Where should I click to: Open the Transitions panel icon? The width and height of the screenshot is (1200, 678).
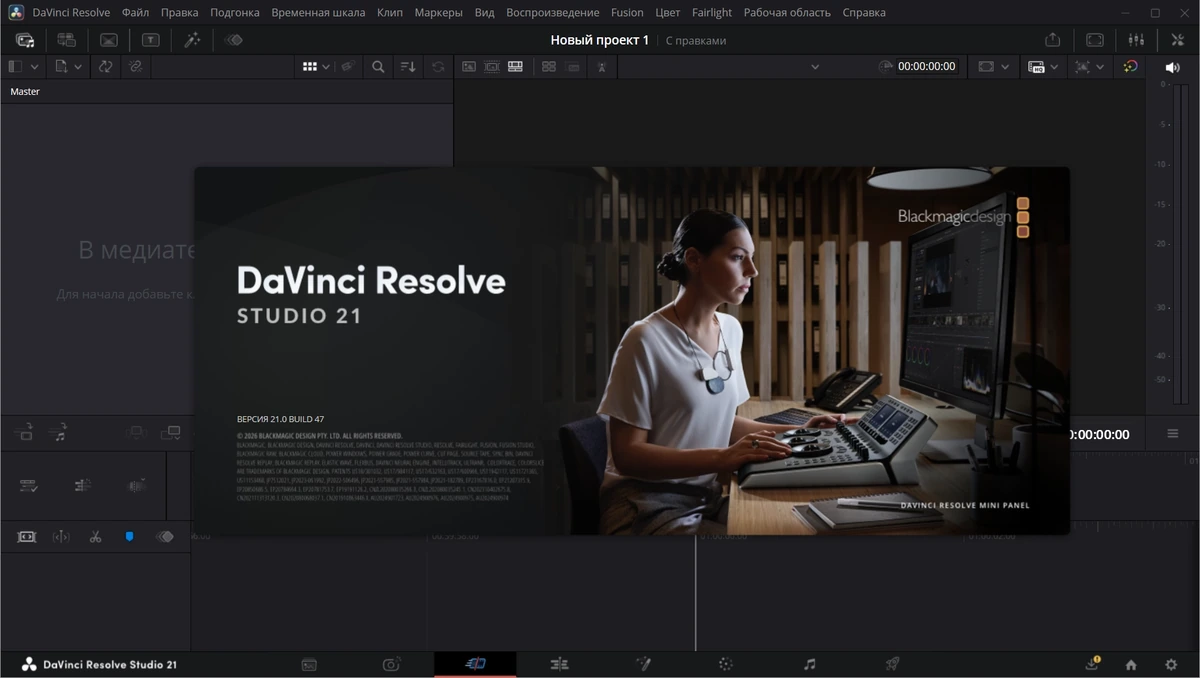tap(108, 40)
